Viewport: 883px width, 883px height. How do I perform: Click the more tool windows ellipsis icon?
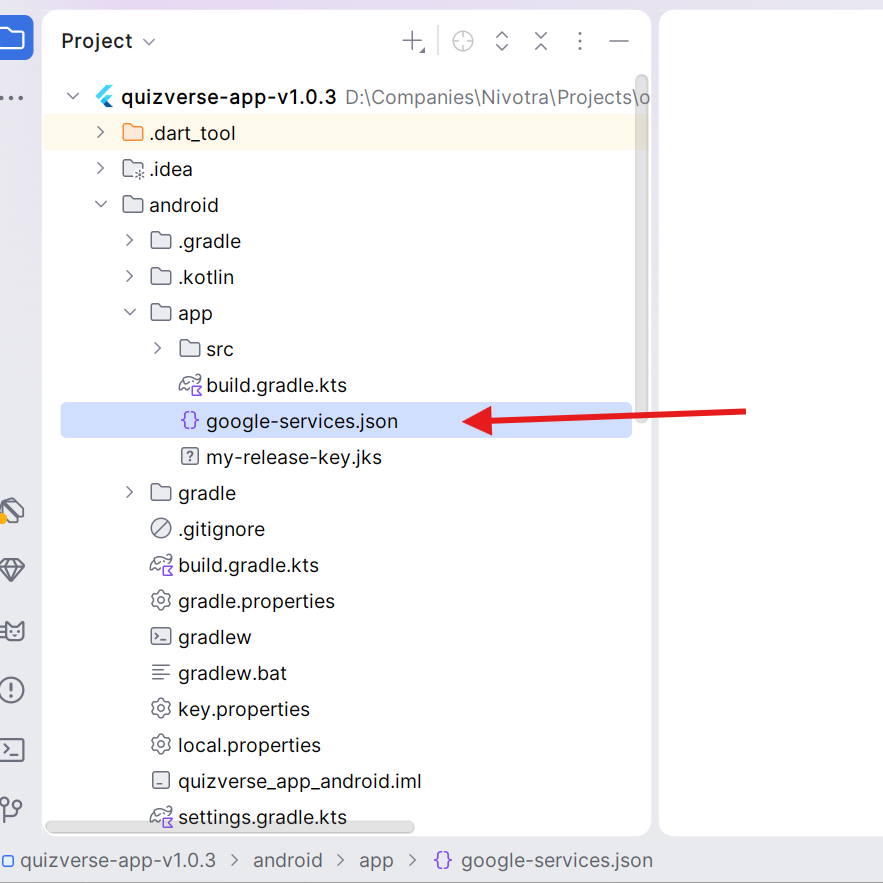[x=11, y=98]
